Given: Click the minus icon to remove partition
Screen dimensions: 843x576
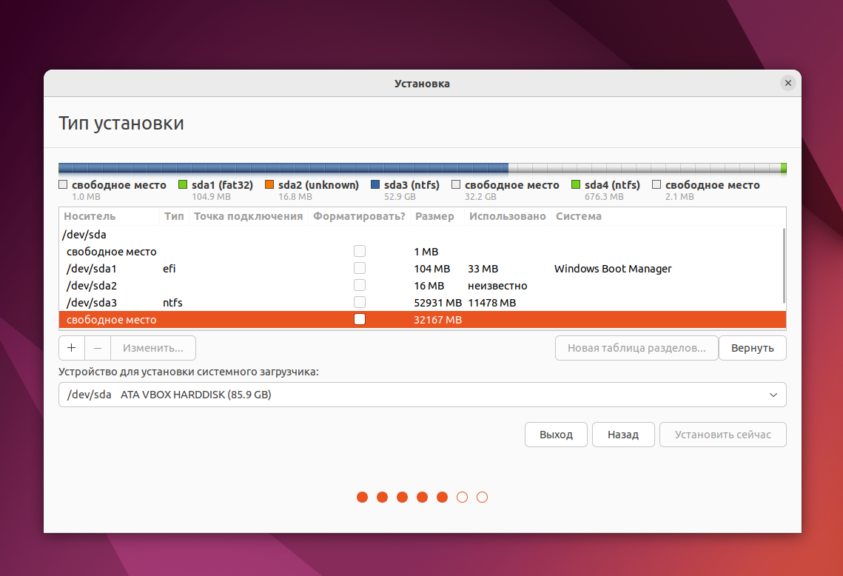Looking at the screenshot, I should 97,348.
